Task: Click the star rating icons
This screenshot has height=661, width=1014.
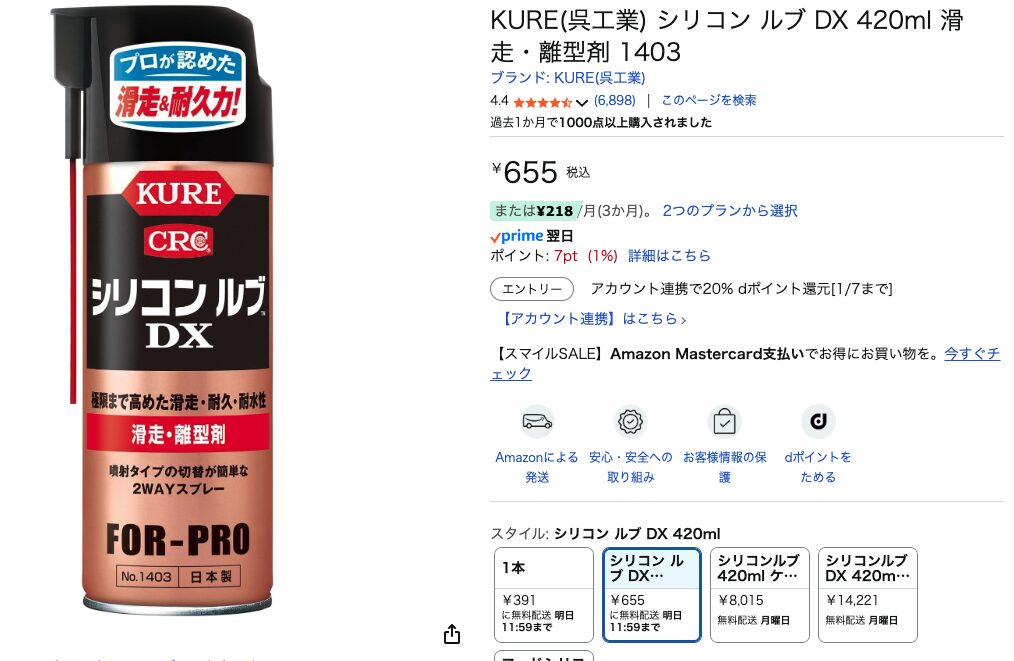Action: coord(543,102)
